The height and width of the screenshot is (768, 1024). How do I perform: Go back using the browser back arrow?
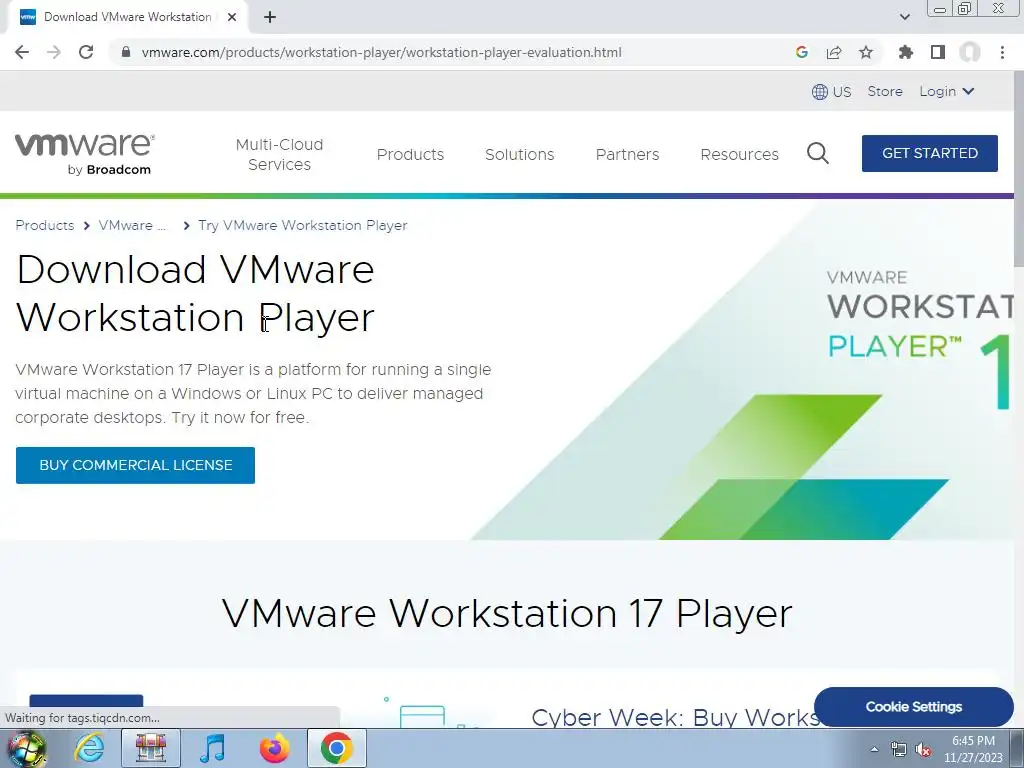pyautogui.click(x=22, y=52)
